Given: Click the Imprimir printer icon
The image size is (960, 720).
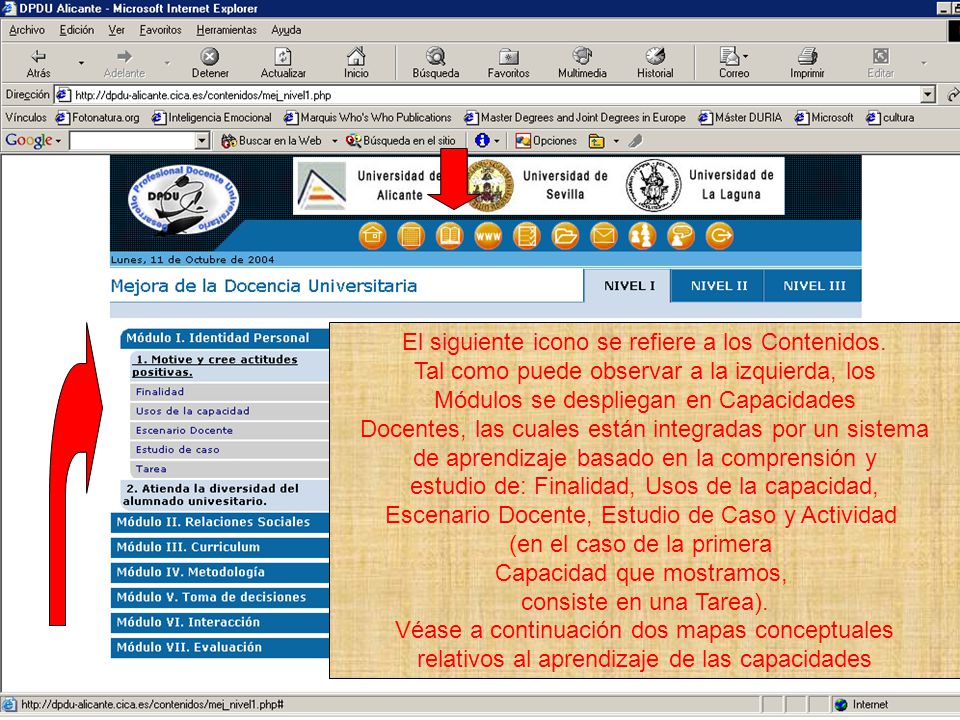Looking at the screenshot, I should tap(807, 56).
